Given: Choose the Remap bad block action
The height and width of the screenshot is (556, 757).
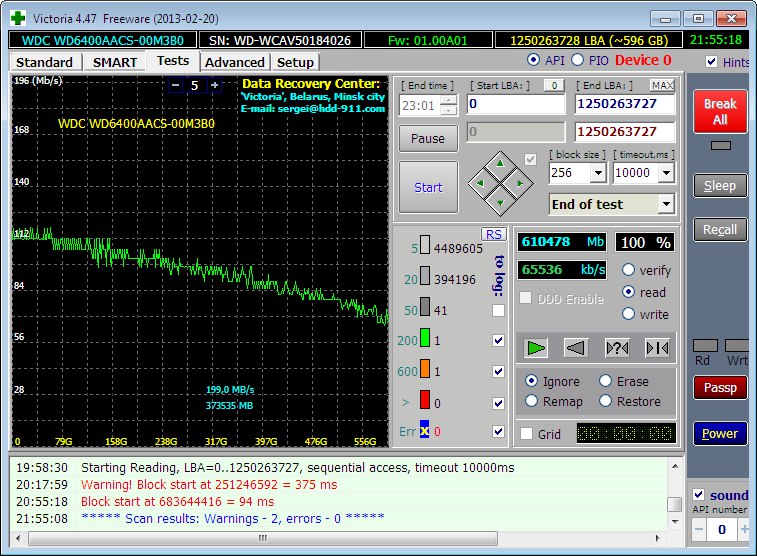Looking at the screenshot, I should point(531,401).
